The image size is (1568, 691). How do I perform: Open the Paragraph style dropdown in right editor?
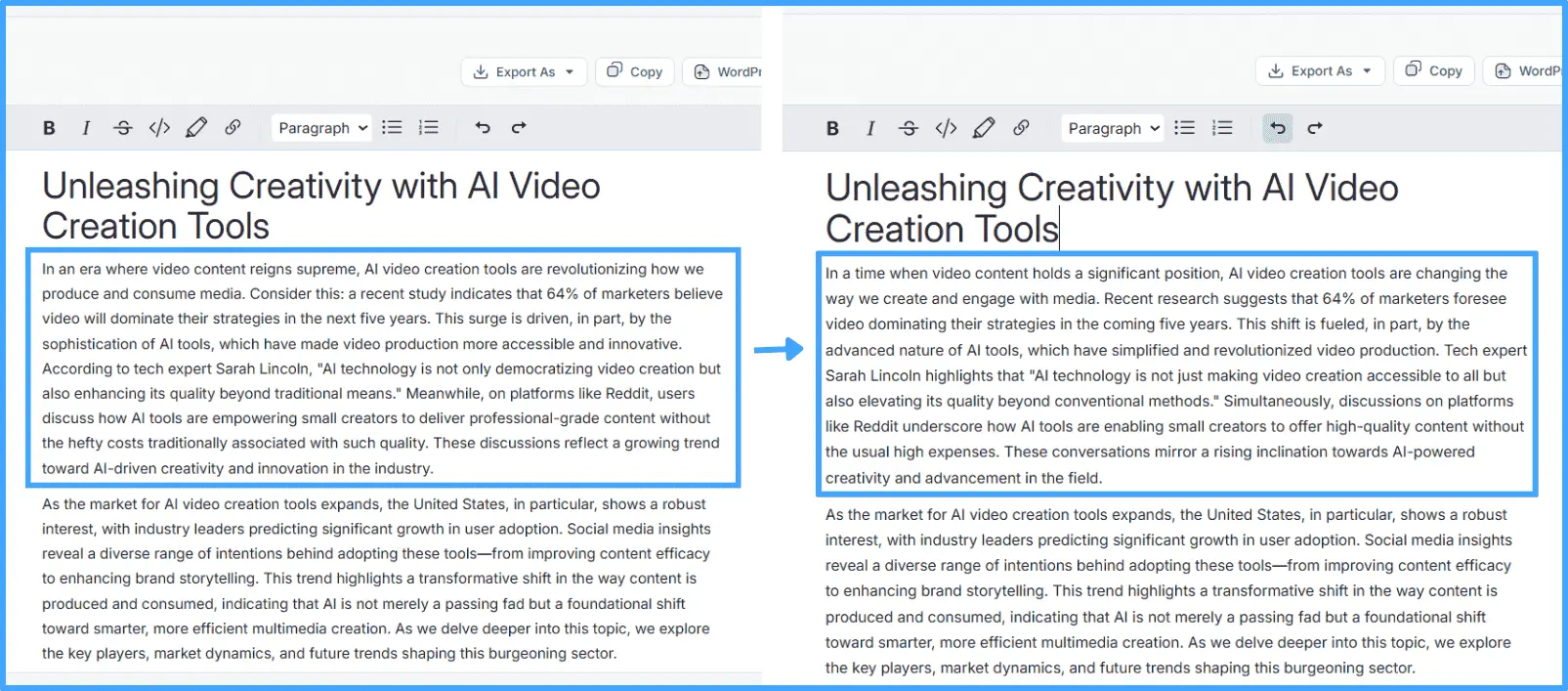pyautogui.click(x=1113, y=128)
